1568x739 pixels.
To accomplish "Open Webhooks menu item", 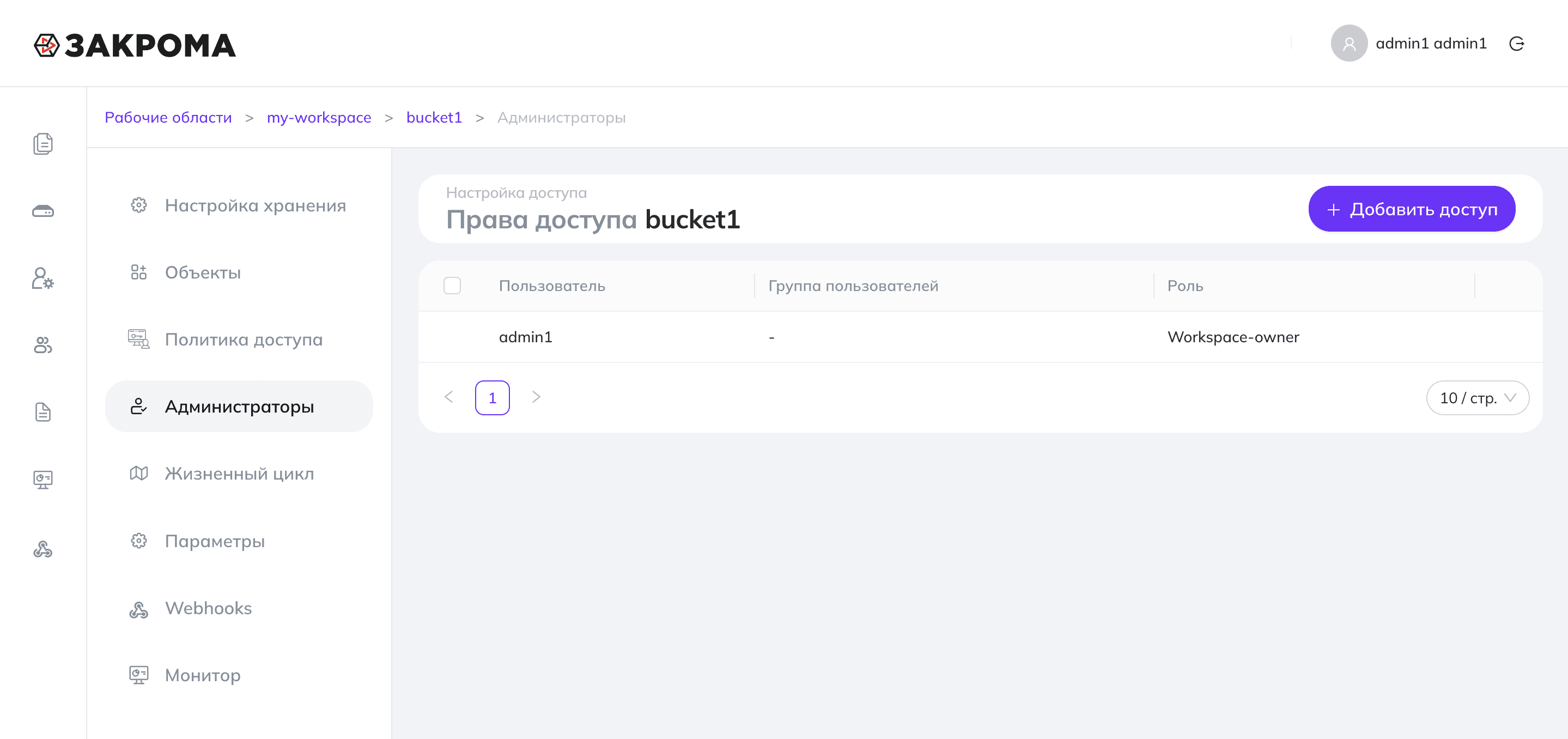I will click(x=239, y=608).
